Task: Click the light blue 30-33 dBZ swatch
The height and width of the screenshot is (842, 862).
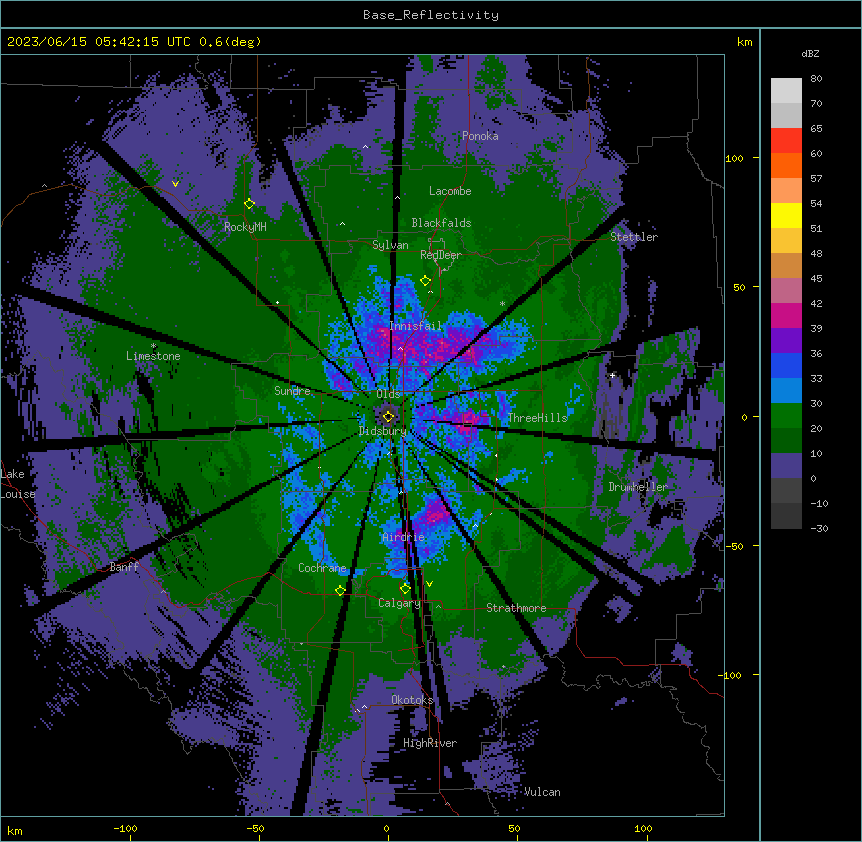Action: point(786,391)
